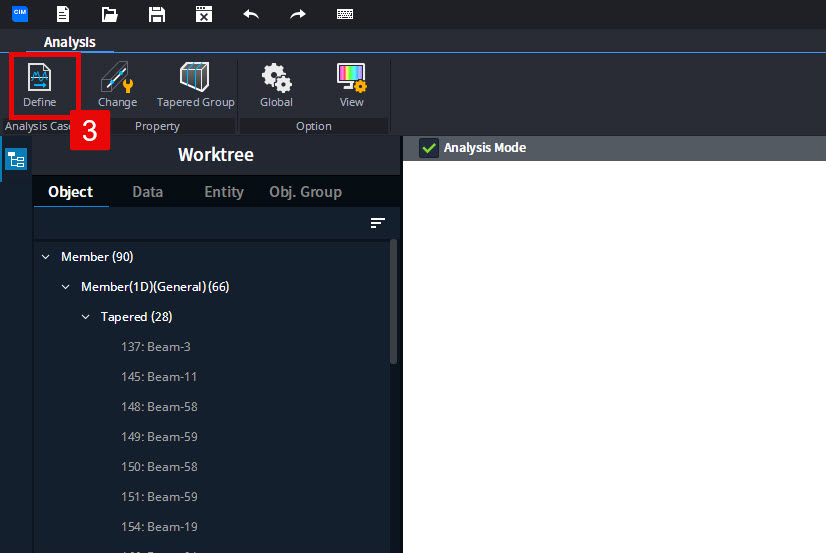Viewport: 826px width, 553px height.
Task: Open the keyboard shortcuts icon
Action: click(x=345, y=14)
